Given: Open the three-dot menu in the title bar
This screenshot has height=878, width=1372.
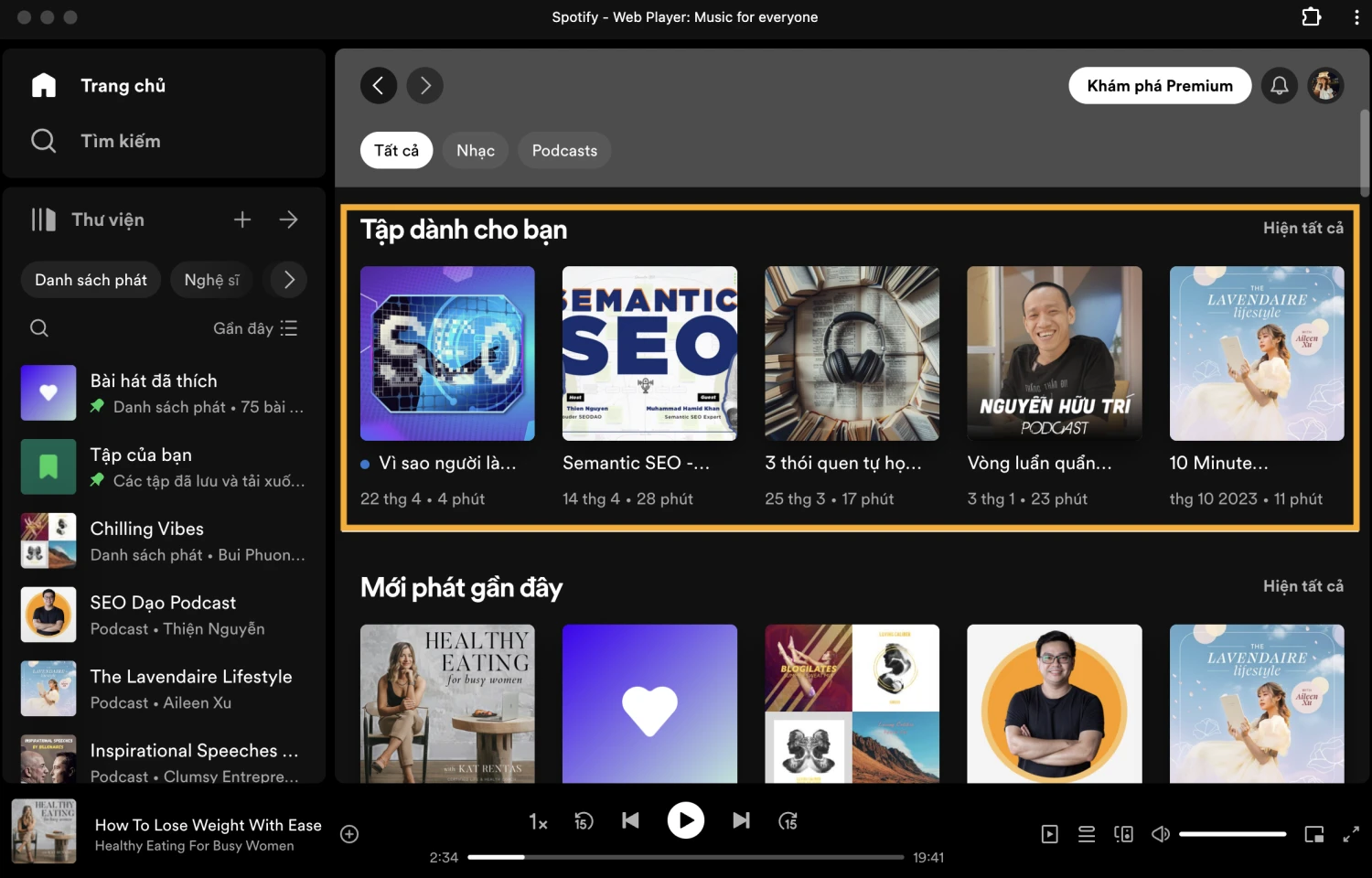Looking at the screenshot, I should point(1356,16).
